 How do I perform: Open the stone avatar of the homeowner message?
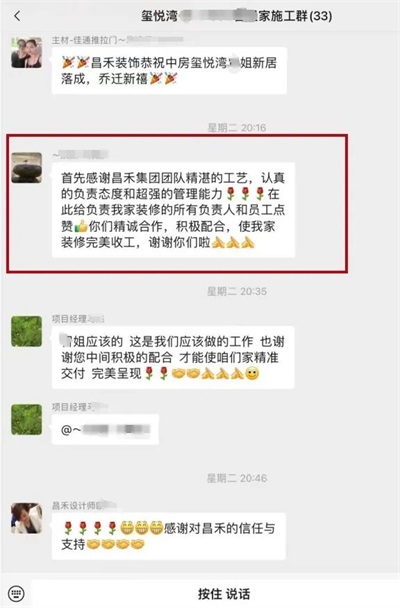26,168
